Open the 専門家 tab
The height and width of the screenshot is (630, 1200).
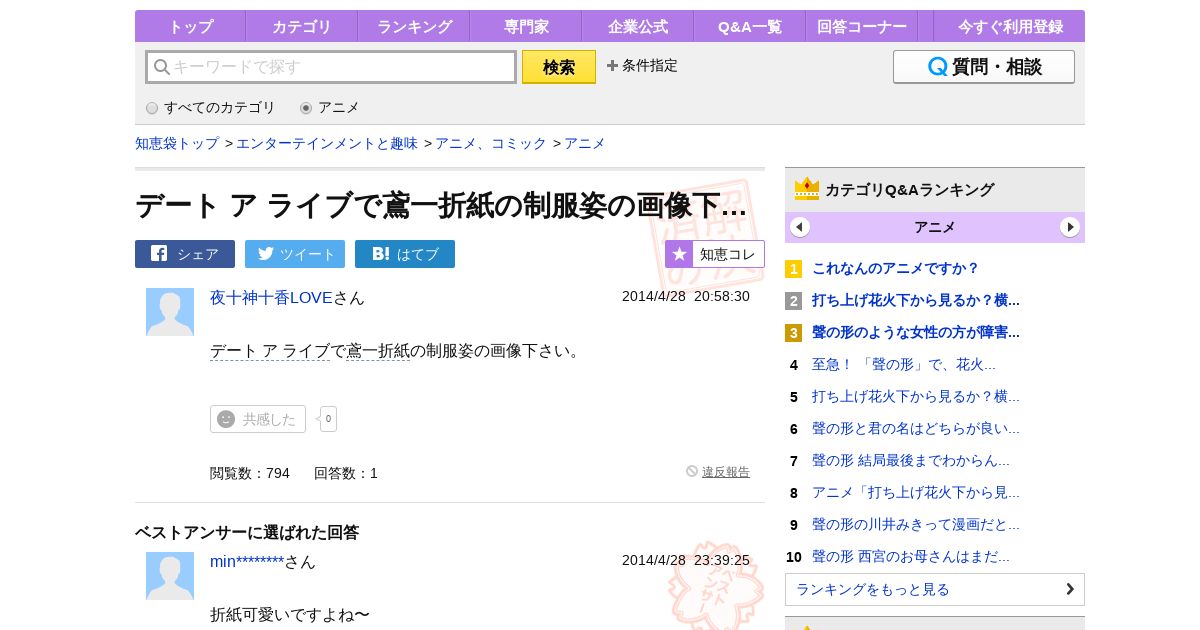point(526,26)
